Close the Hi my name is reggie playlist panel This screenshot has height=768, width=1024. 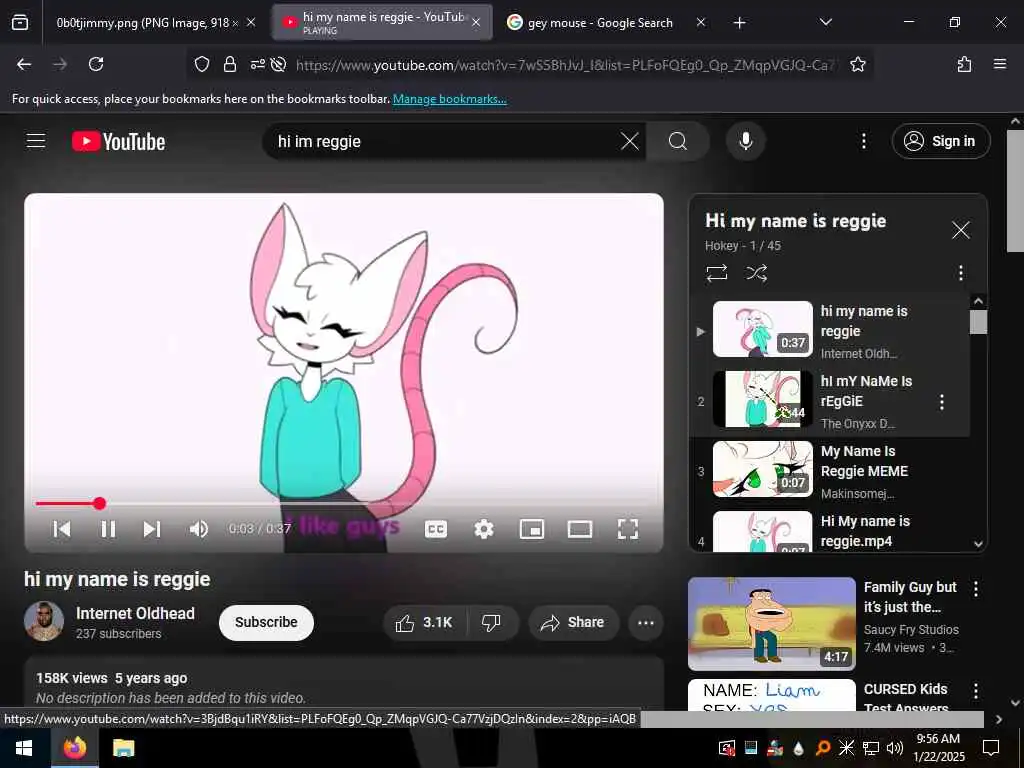(960, 230)
